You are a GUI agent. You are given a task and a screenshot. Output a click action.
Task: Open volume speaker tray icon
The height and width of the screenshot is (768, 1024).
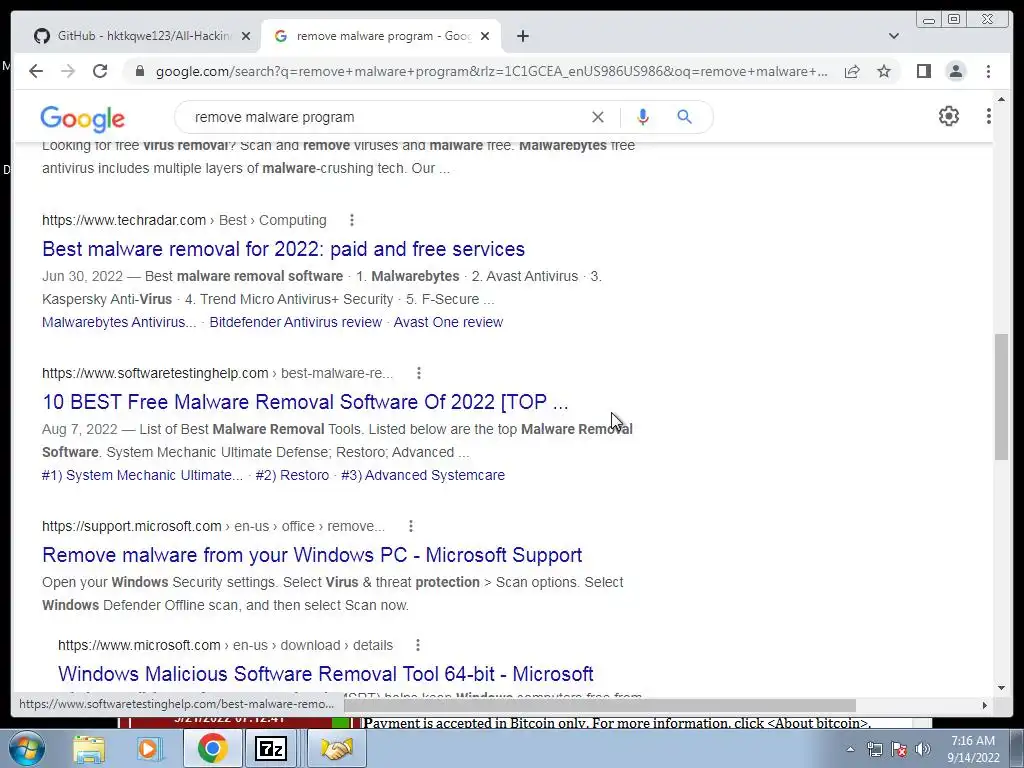(x=923, y=749)
